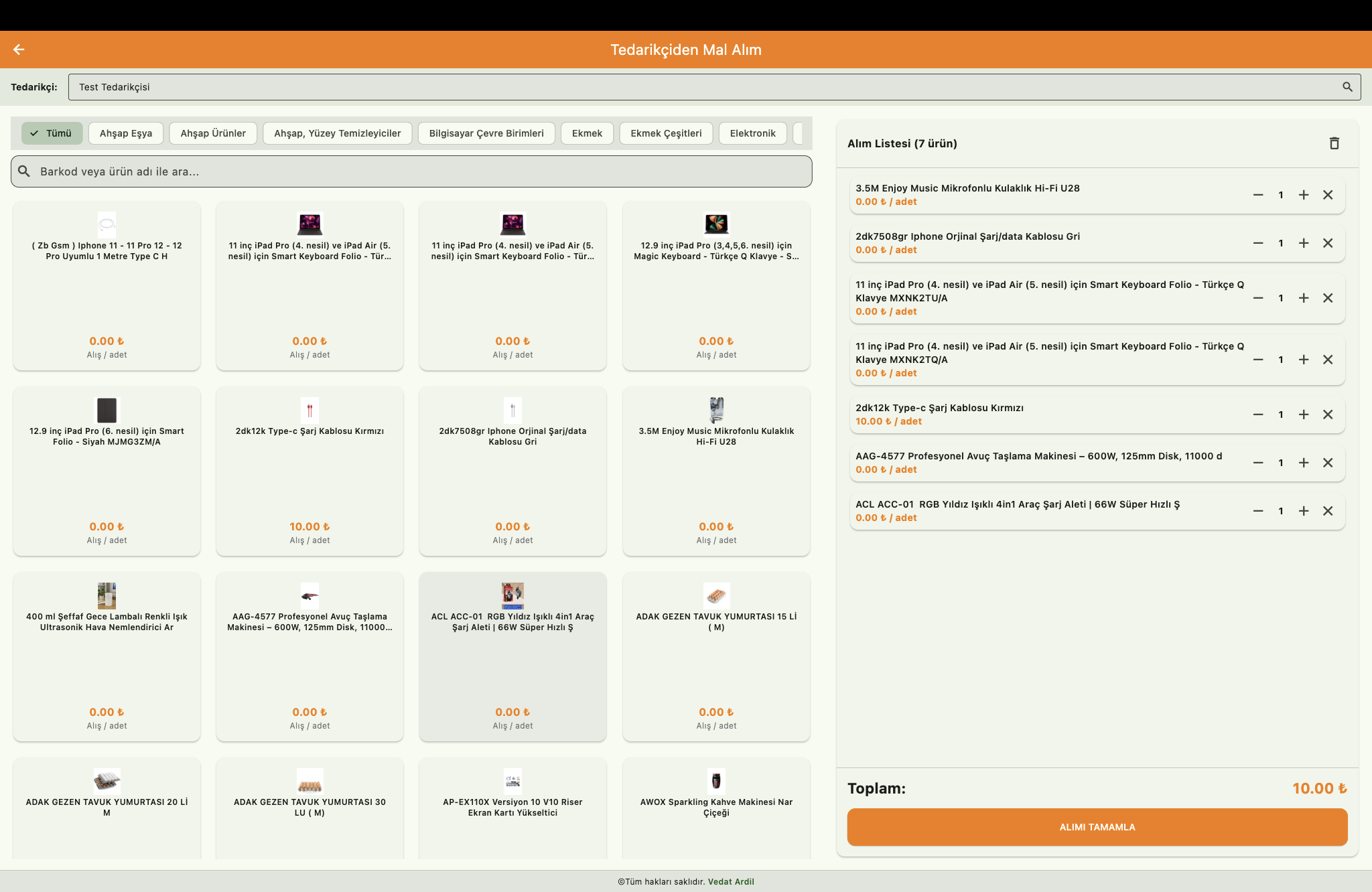Remove MXNK2TQ/A keyboard folio from list
The height and width of the screenshot is (892, 1372).
tap(1328, 360)
